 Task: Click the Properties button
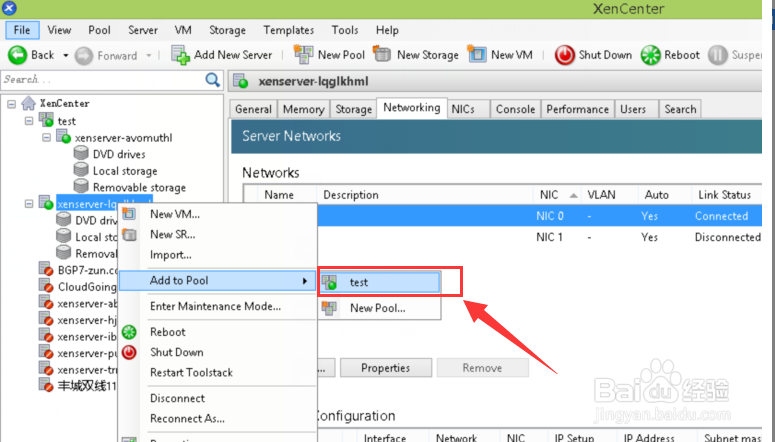[386, 368]
